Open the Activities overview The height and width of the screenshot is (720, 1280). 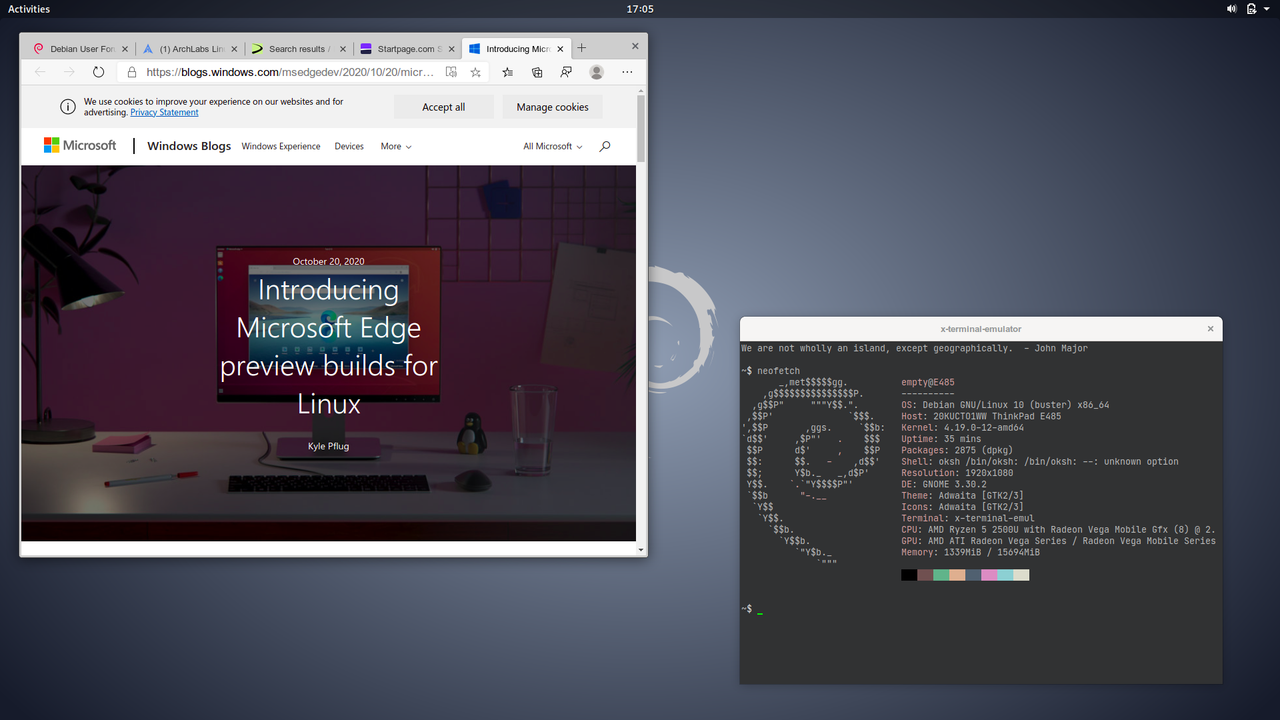(x=29, y=9)
